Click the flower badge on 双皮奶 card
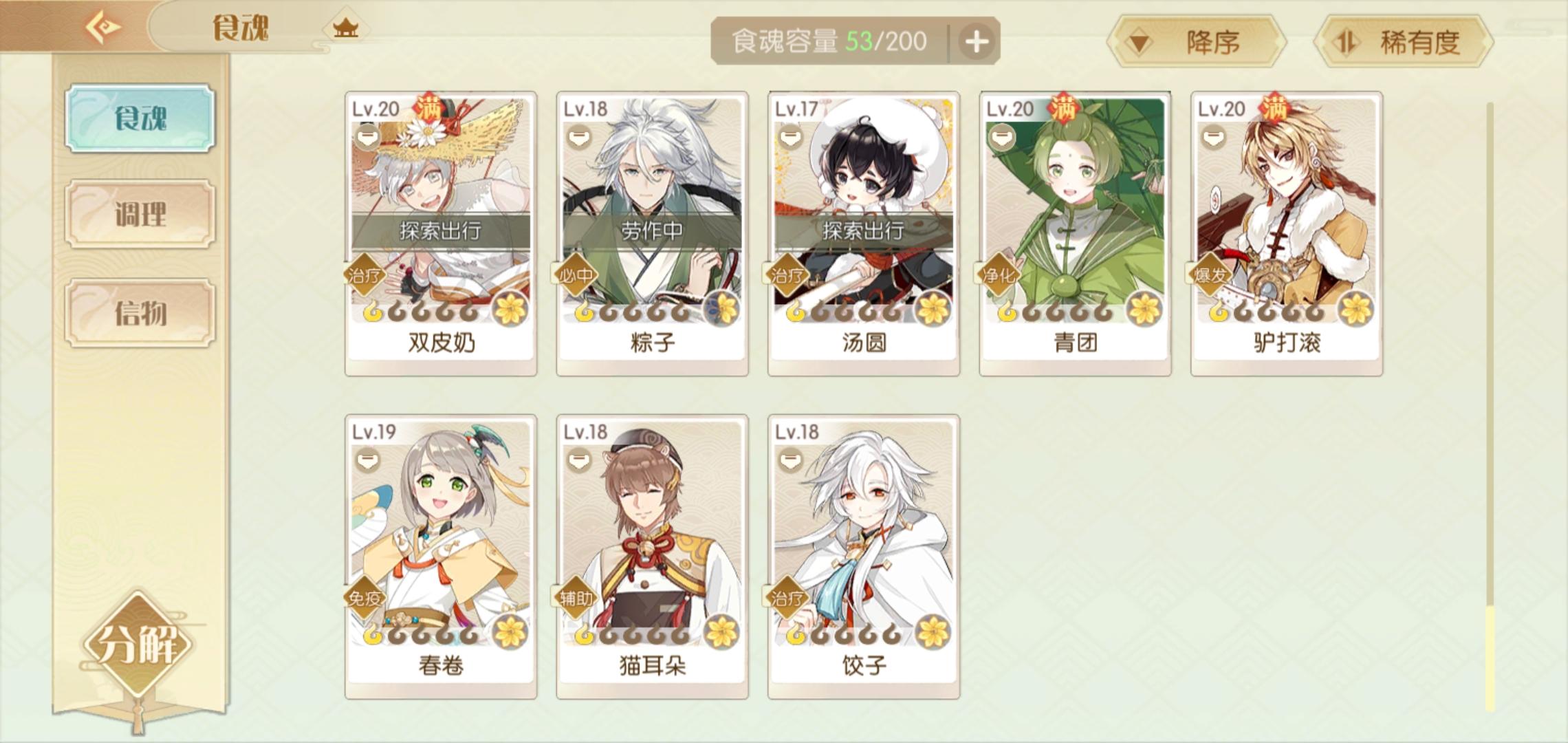Image resolution: width=1568 pixels, height=743 pixels. point(510,309)
